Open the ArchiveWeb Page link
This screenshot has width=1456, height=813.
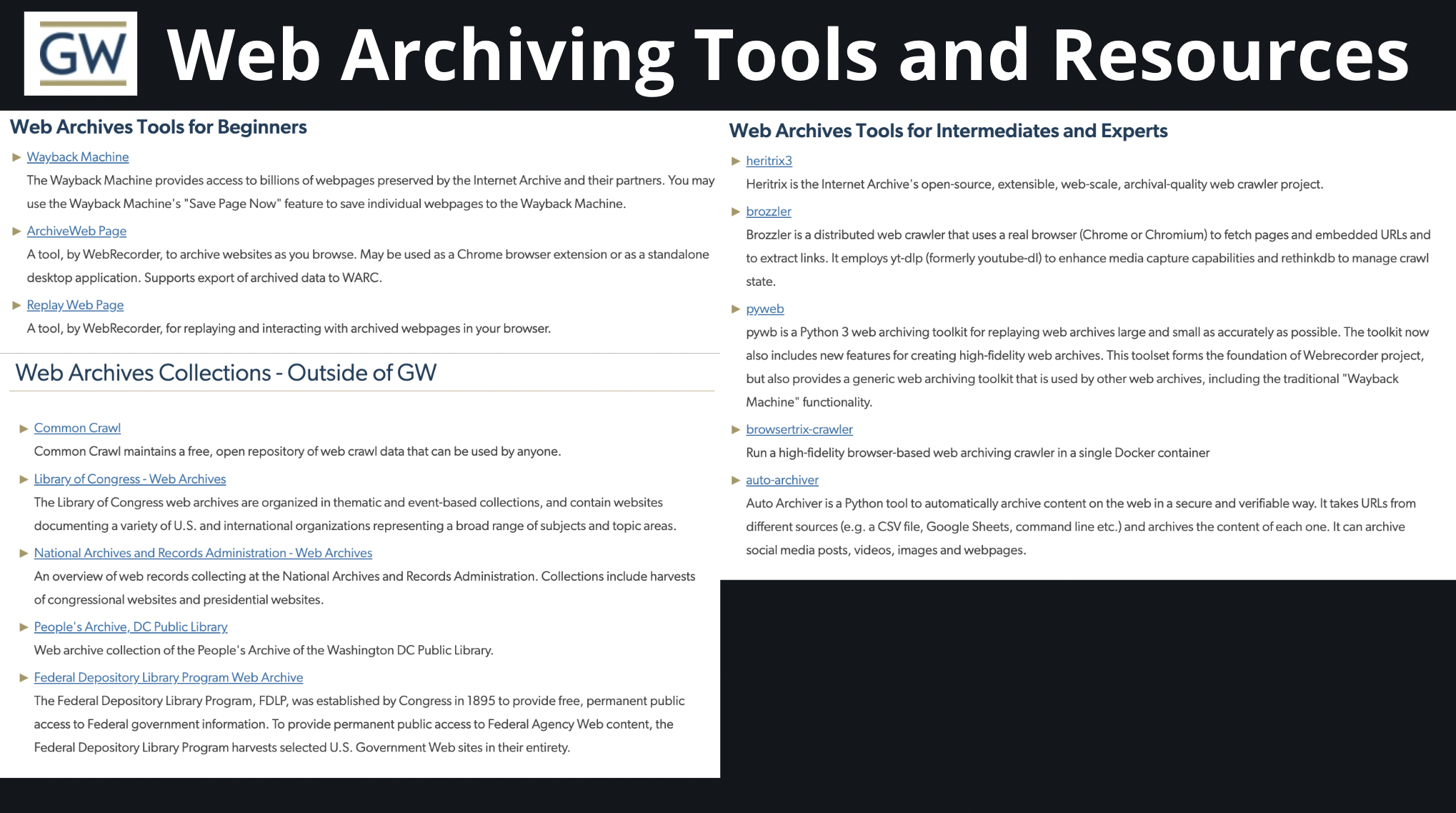coord(76,231)
